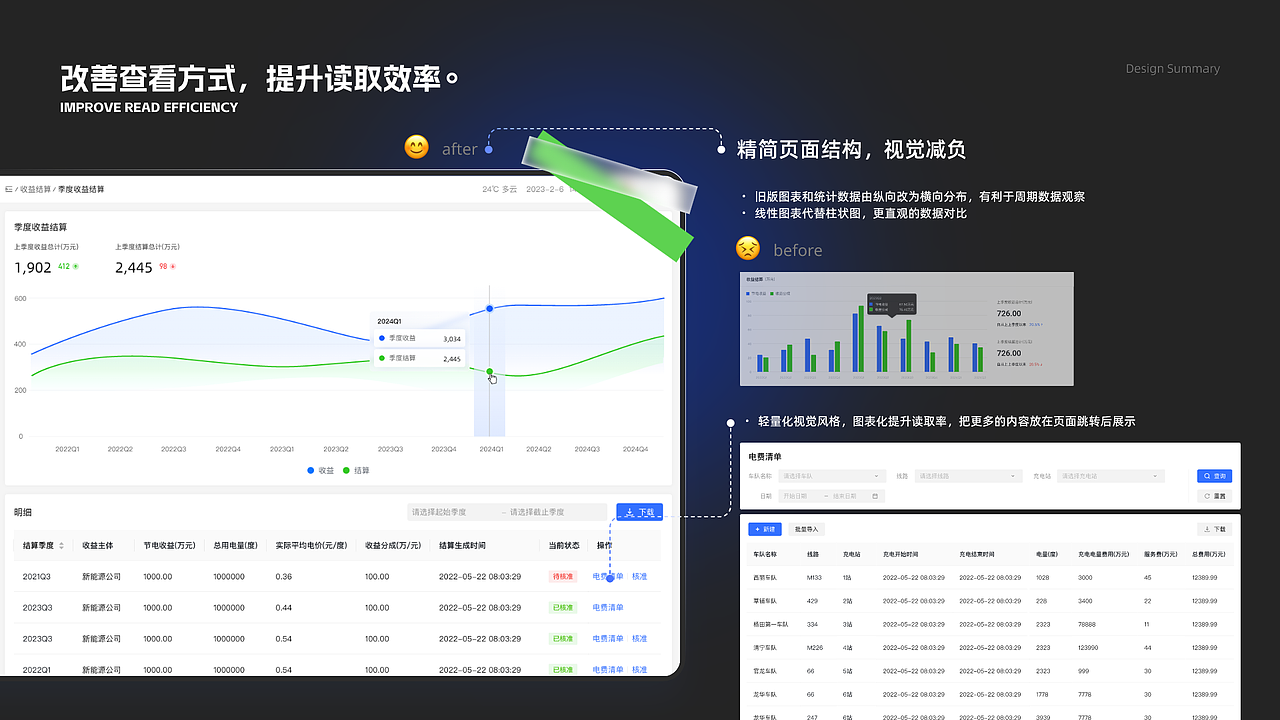Click the M133 line cell in the 电费清单 table
The height and width of the screenshot is (720, 1280).
click(x=814, y=577)
